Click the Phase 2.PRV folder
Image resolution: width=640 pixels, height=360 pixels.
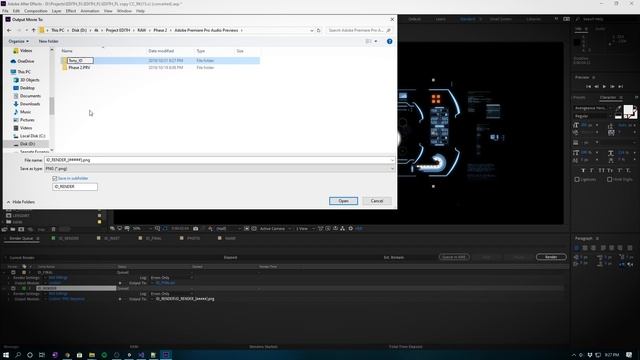[79, 67]
